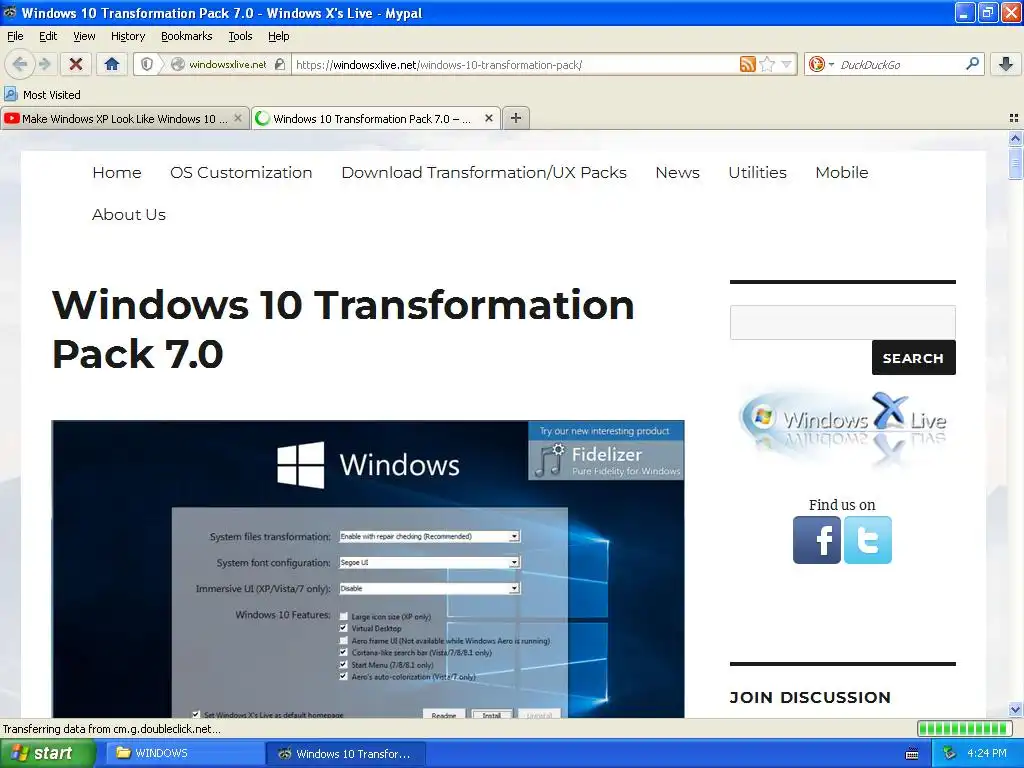This screenshot has height=768, width=1024.
Task: Click the keyboard icon in taskbar
Action: 912,754
